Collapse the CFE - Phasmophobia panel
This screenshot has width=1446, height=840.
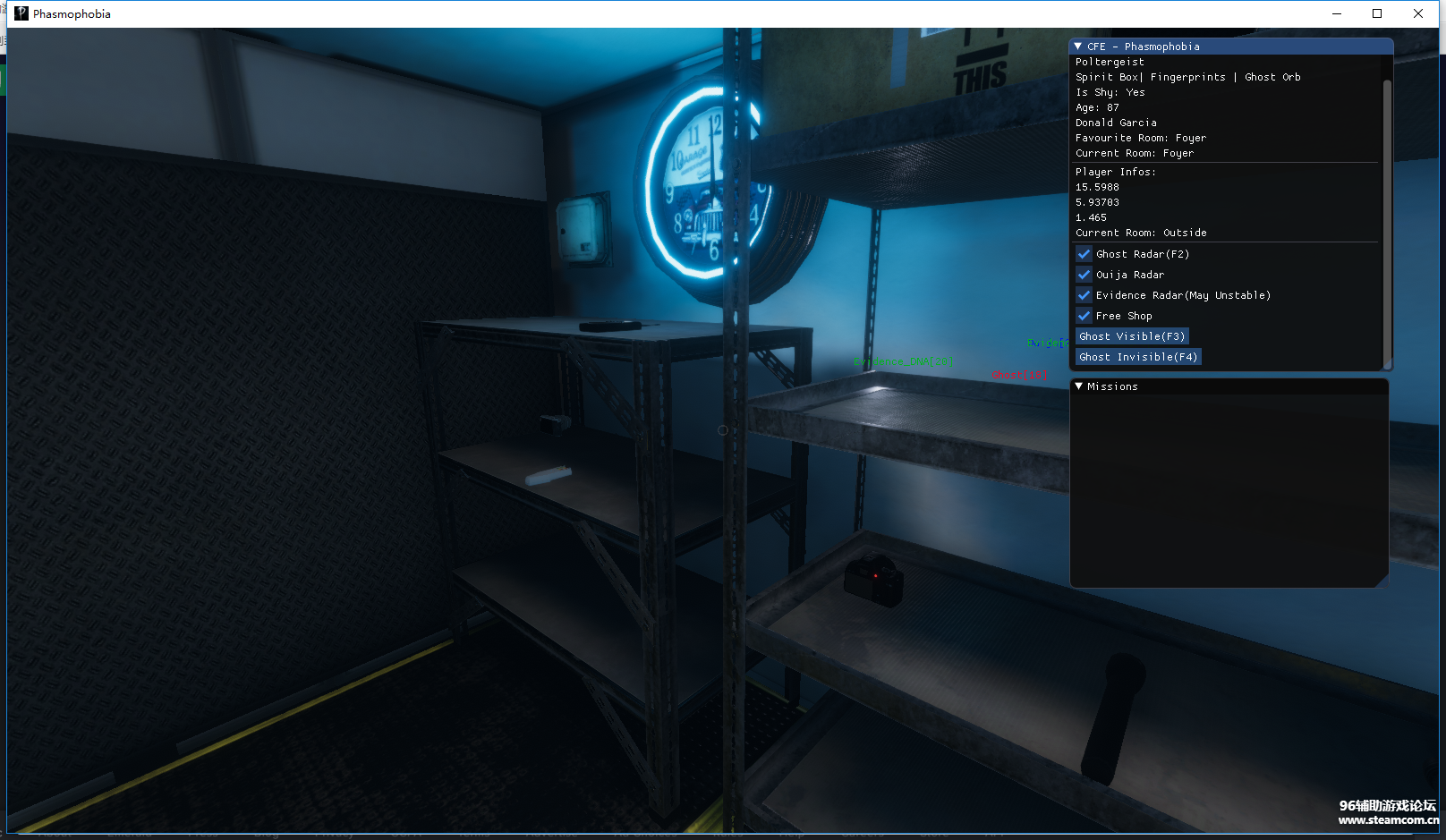[1078, 47]
